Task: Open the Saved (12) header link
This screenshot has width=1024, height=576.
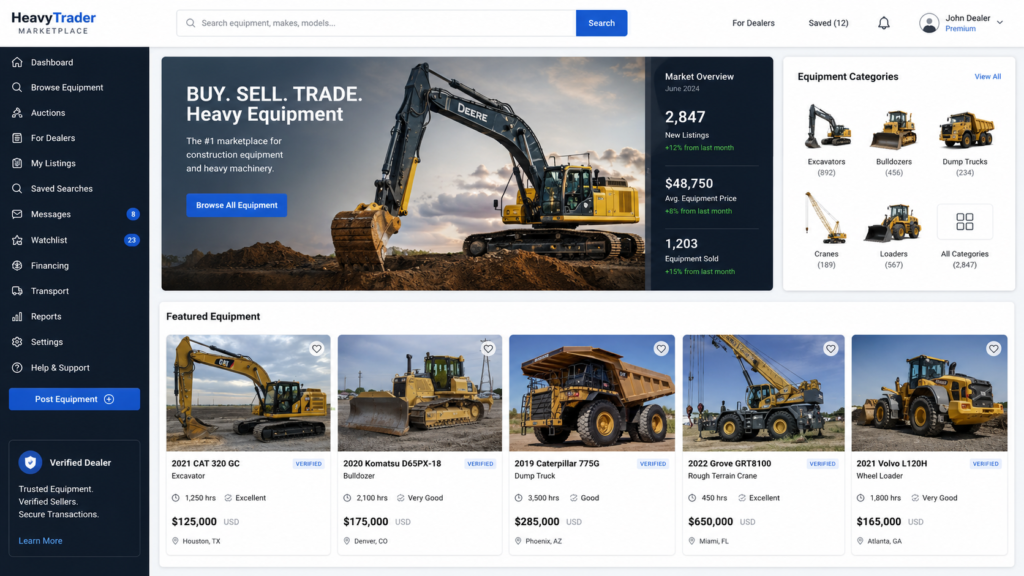Action: (x=828, y=23)
